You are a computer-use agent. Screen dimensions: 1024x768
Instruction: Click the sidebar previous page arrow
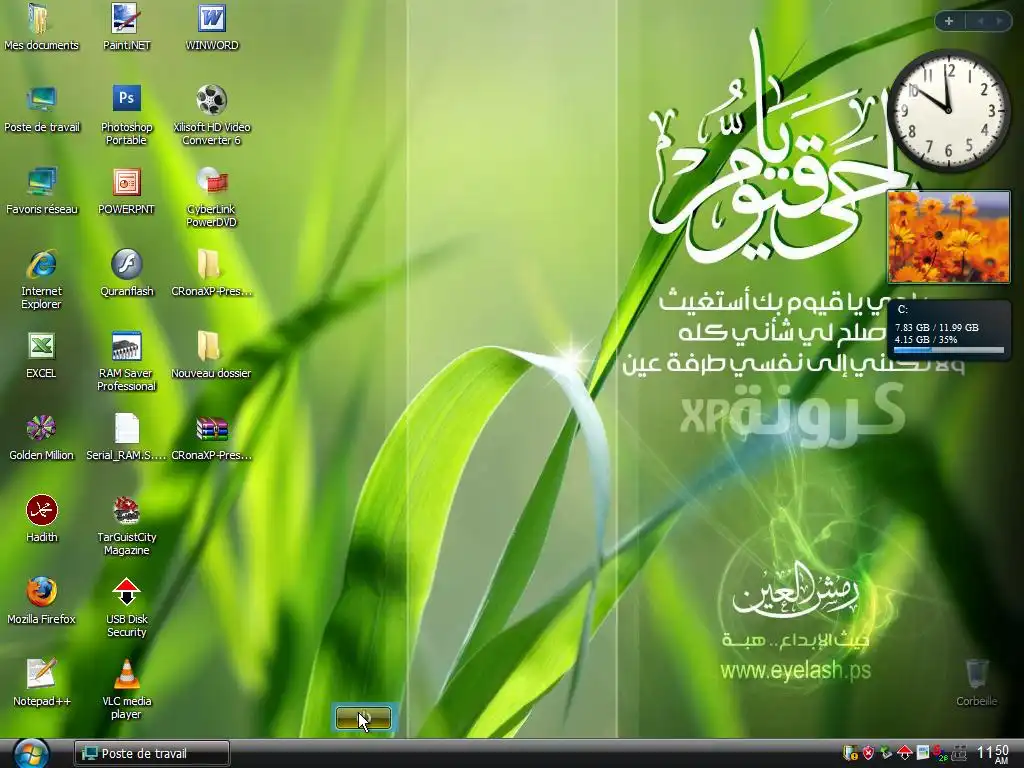(x=980, y=22)
